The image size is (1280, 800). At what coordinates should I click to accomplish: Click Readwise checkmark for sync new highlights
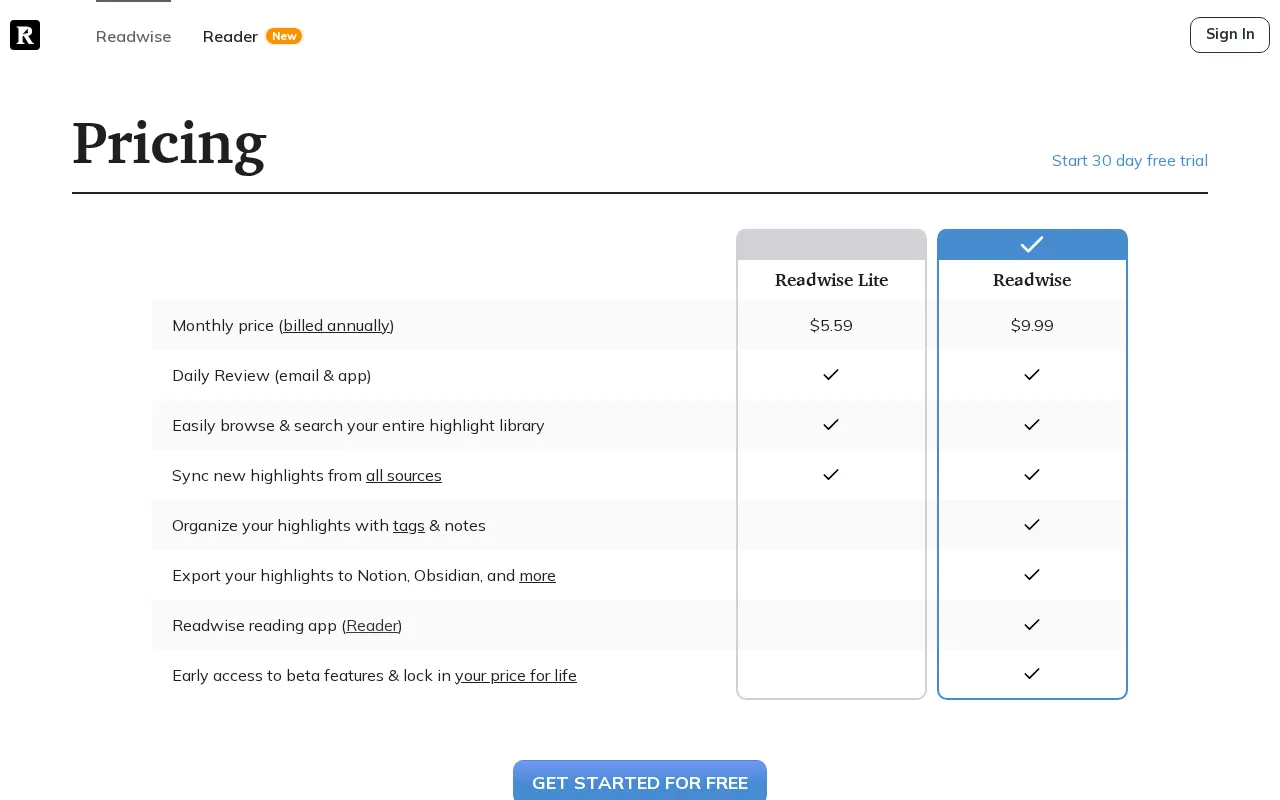[1032, 475]
